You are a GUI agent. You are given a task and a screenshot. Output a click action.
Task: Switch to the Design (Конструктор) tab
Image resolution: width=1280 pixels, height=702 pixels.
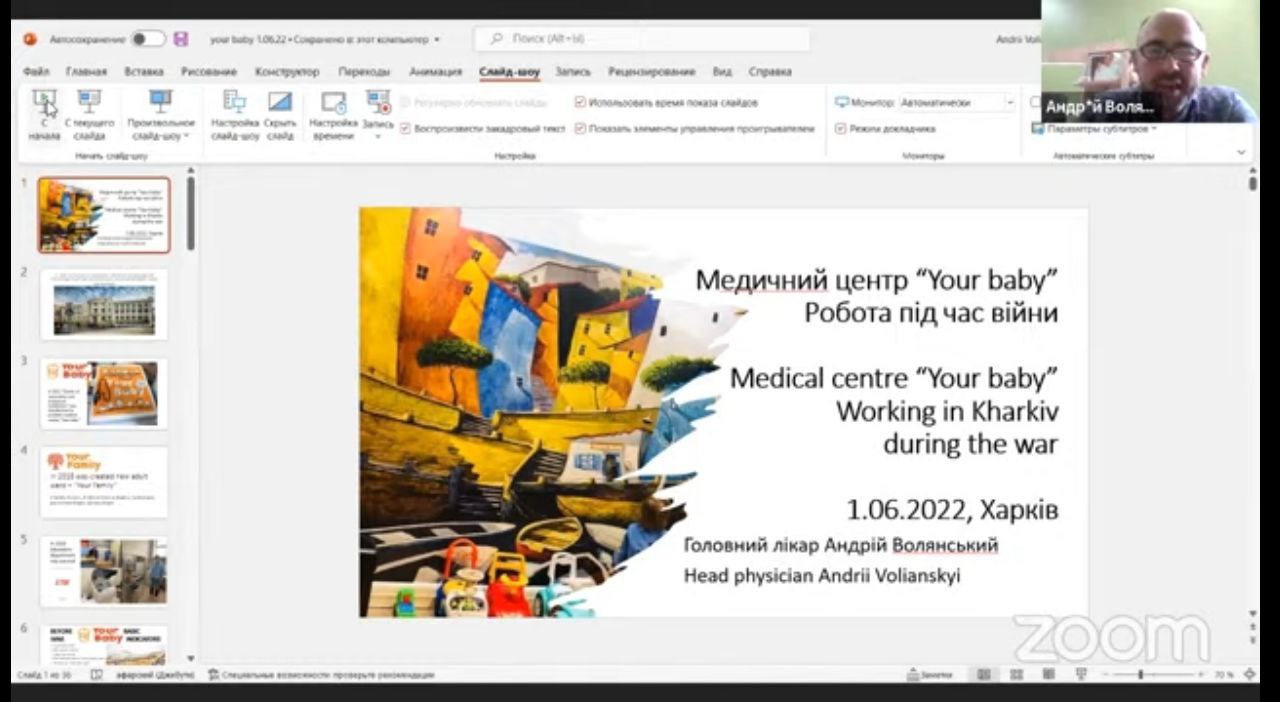click(x=287, y=72)
